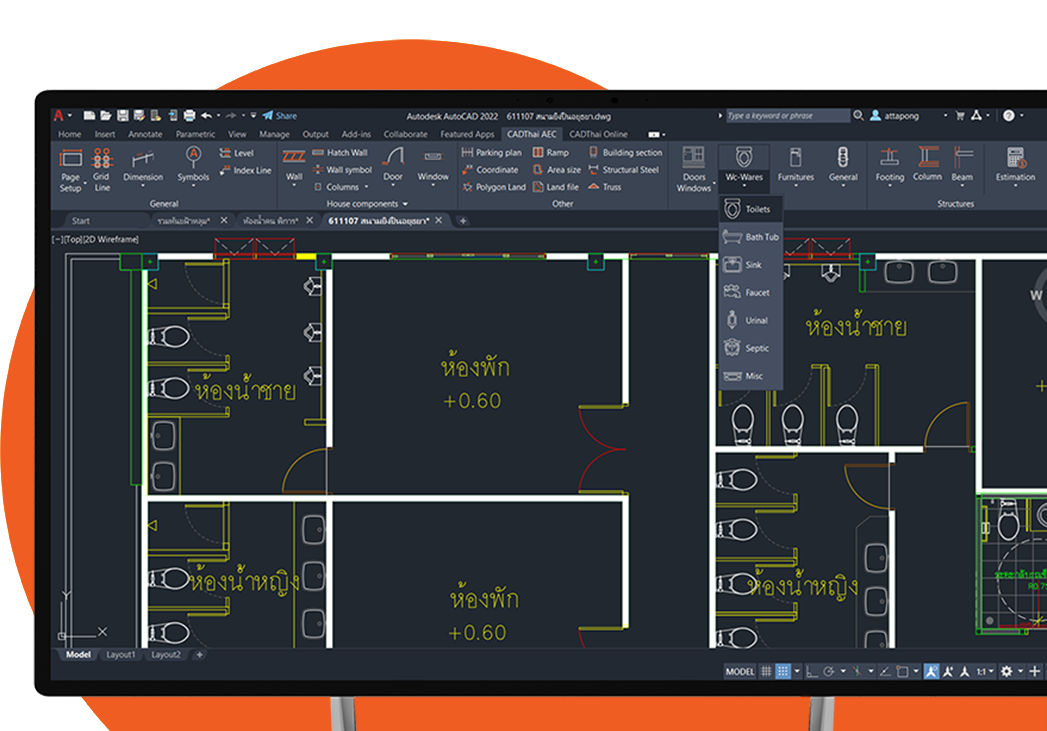Toggle ortho mode in status bar
This screenshot has height=731, width=1047.
(812, 672)
